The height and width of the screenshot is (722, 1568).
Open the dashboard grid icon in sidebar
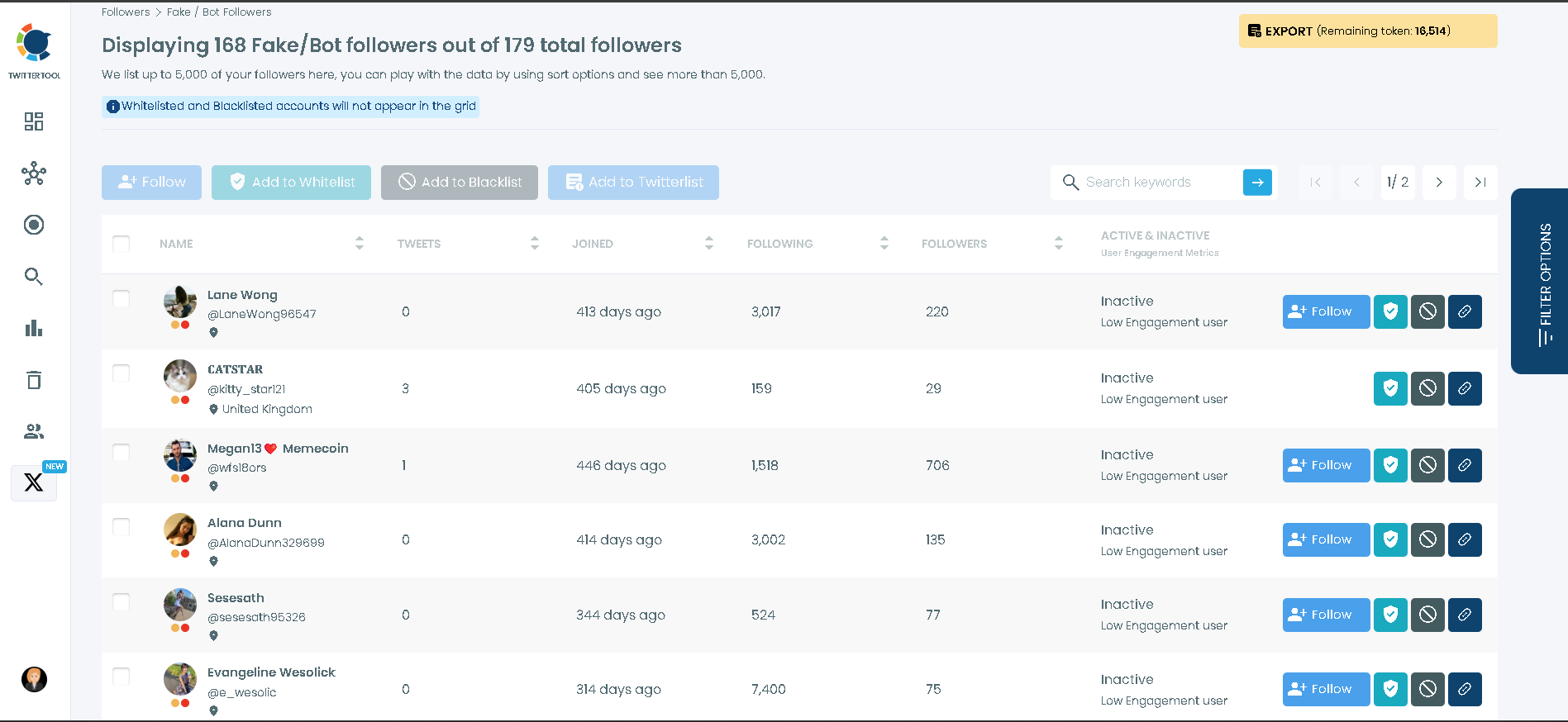pyautogui.click(x=34, y=121)
